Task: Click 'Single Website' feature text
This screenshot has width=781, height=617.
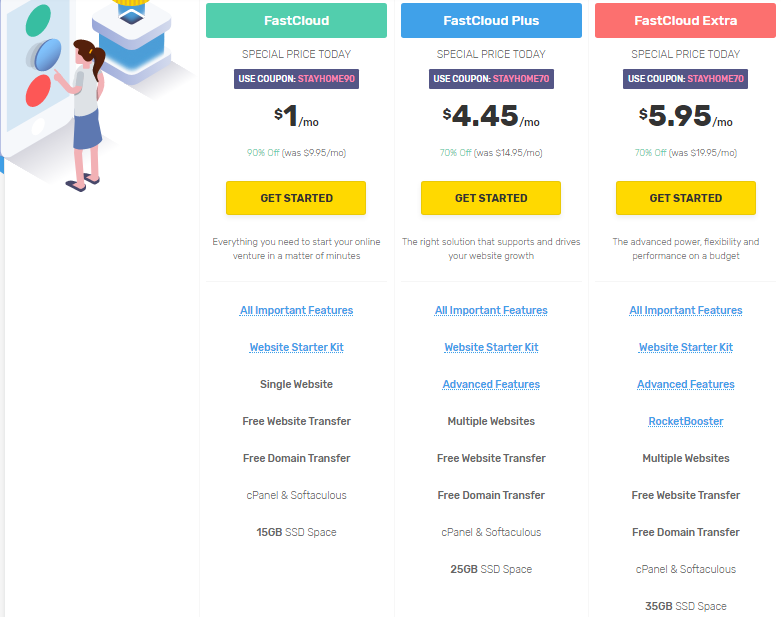Action: click(x=296, y=384)
